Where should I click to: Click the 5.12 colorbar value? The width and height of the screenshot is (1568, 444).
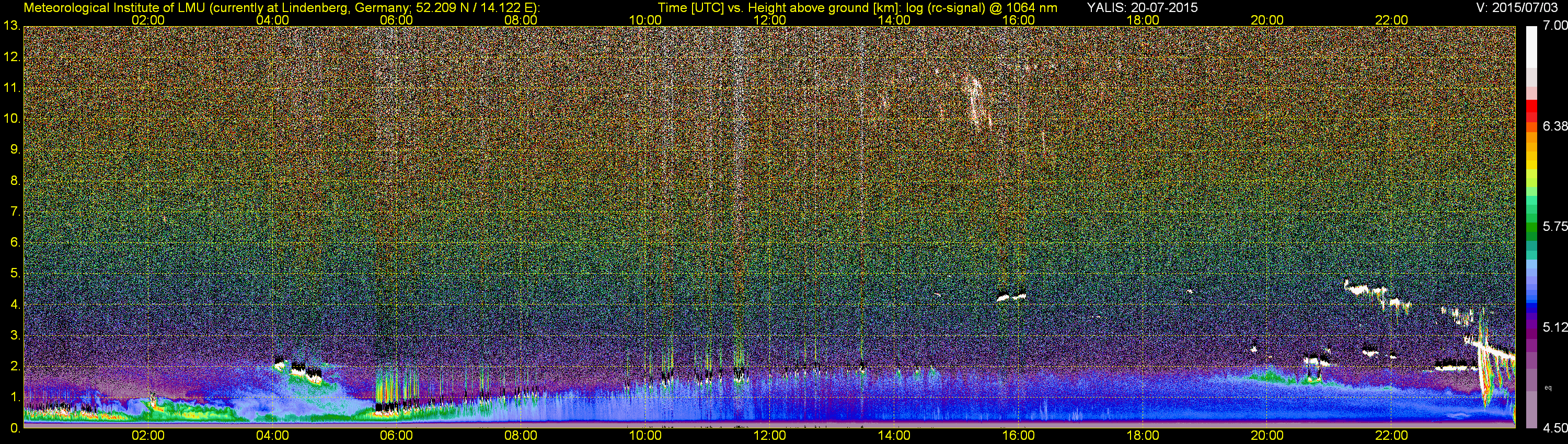[x=1555, y=327]
